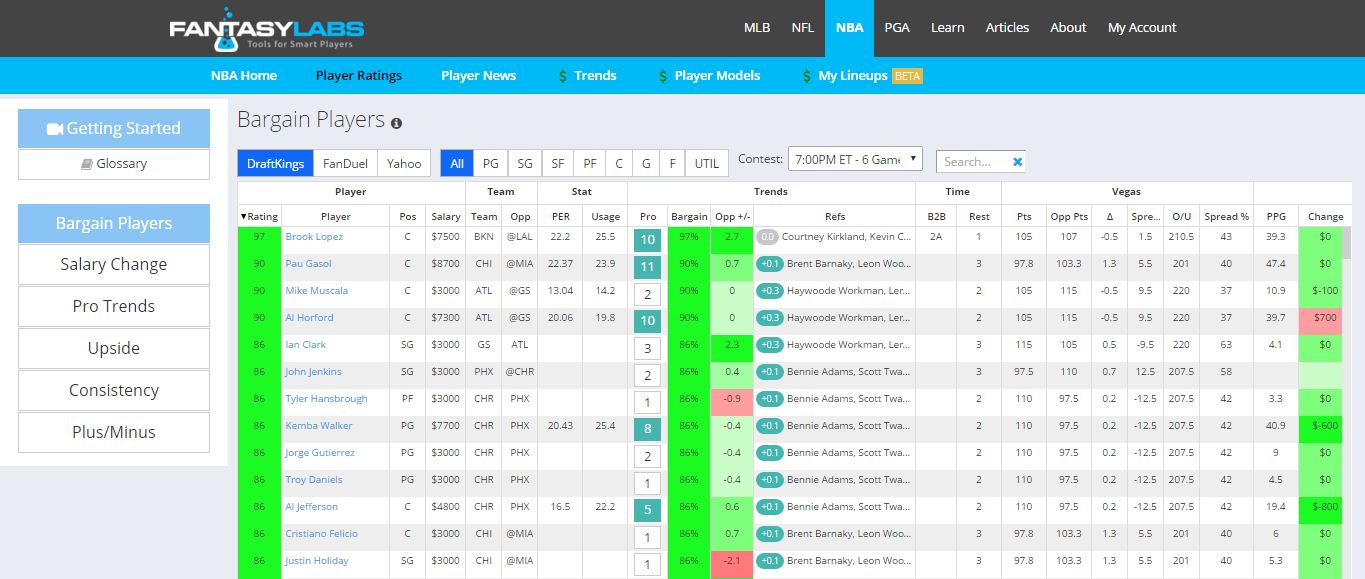Open the Consistency sidebar page
This screenshot has width=1365, height=579.
tap(114, 390)
